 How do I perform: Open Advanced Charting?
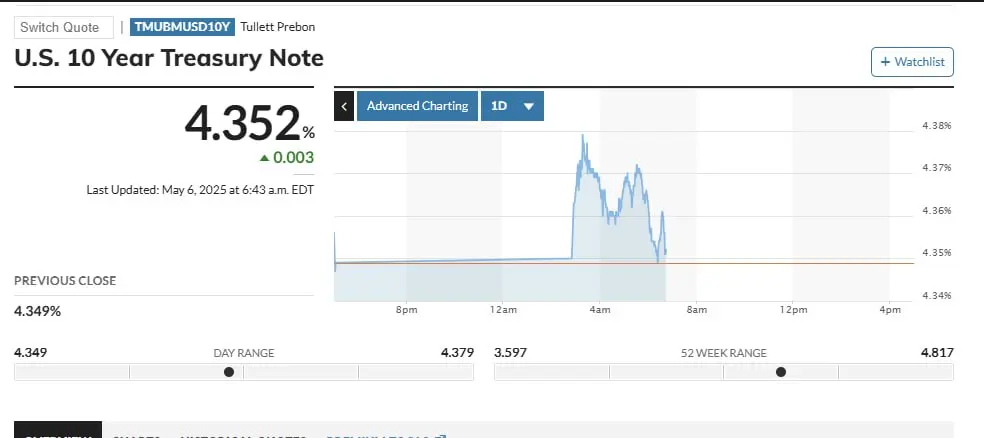pos(417,106)
